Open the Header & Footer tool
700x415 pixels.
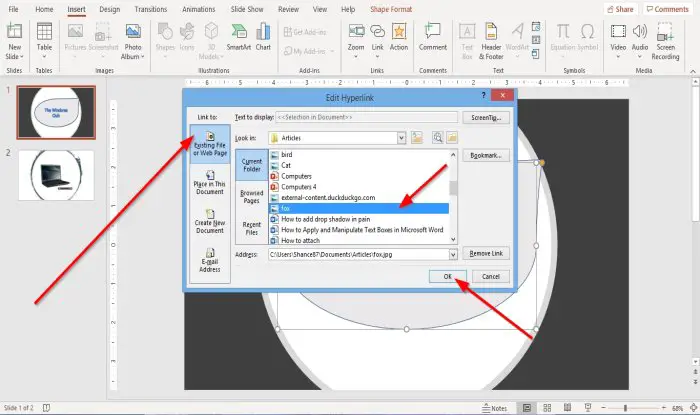(491, 42)
